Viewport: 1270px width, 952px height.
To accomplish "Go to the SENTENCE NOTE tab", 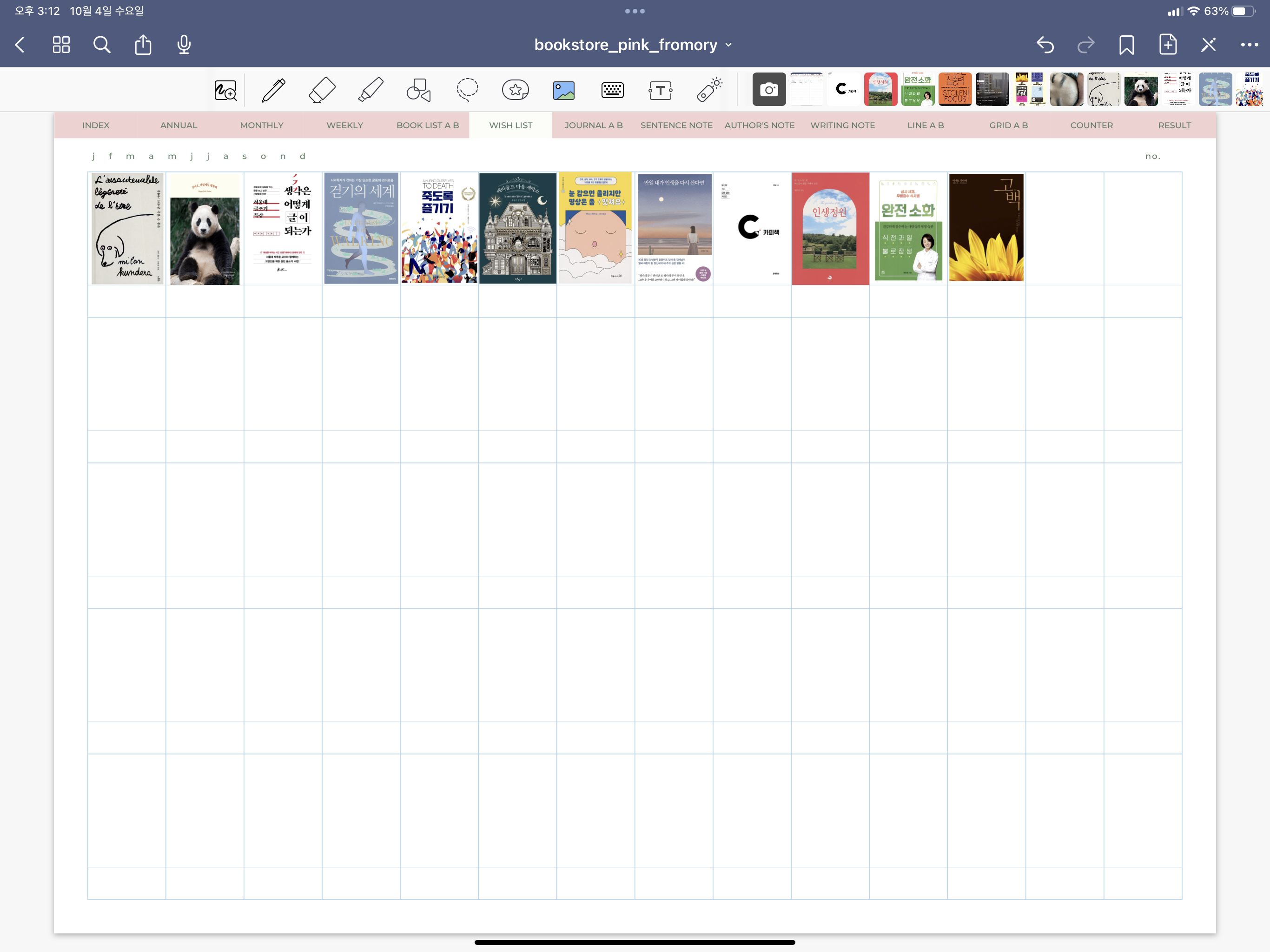I will [x=676, y=125].
